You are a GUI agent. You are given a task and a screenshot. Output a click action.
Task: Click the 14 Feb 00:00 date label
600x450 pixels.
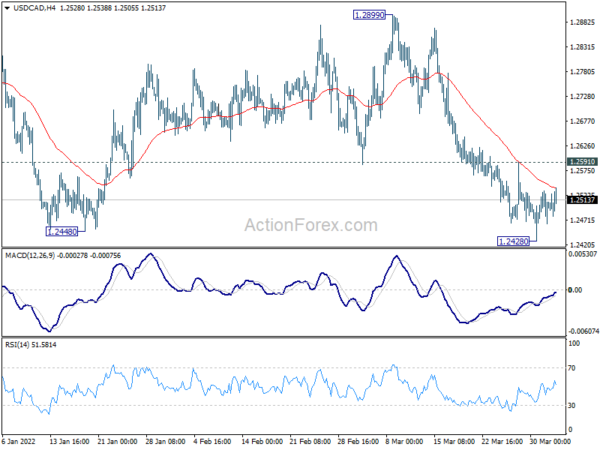click(x=262, y=441)
